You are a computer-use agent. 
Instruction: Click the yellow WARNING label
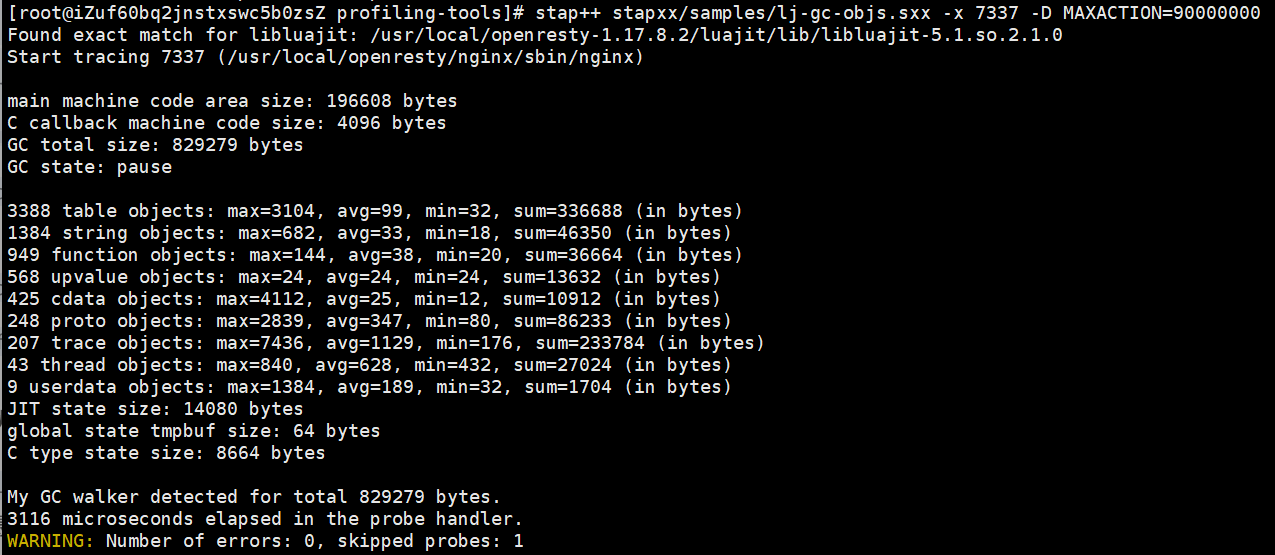(50, 541)
